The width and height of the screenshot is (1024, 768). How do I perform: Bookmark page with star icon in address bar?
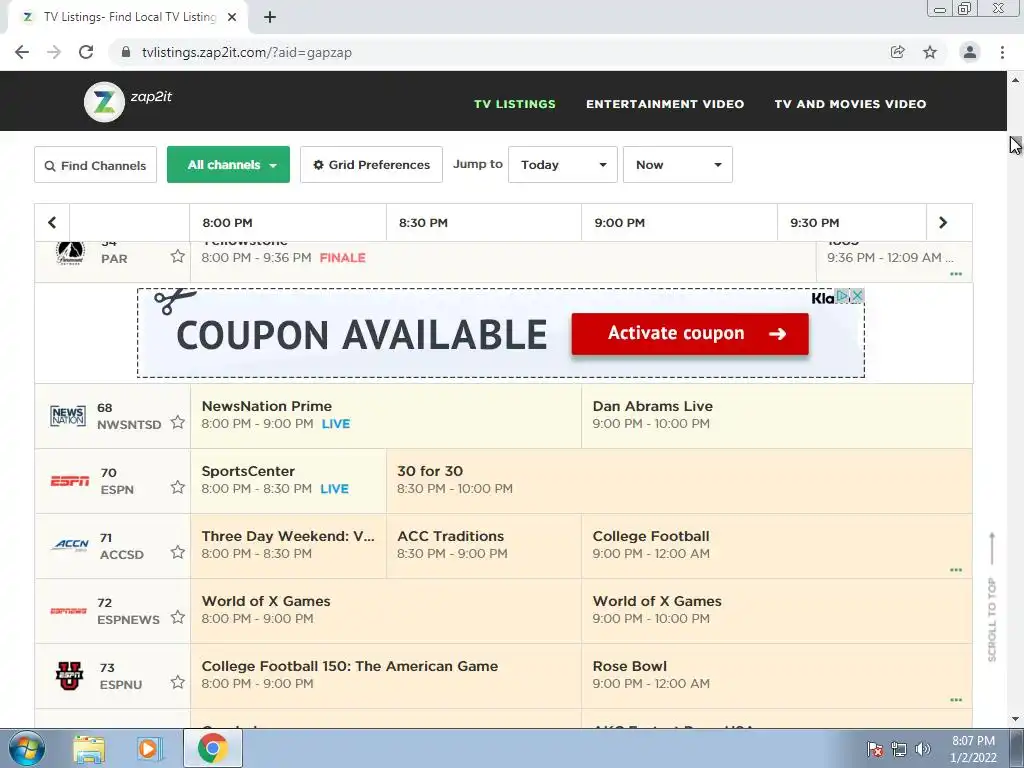tap(930, 52)
